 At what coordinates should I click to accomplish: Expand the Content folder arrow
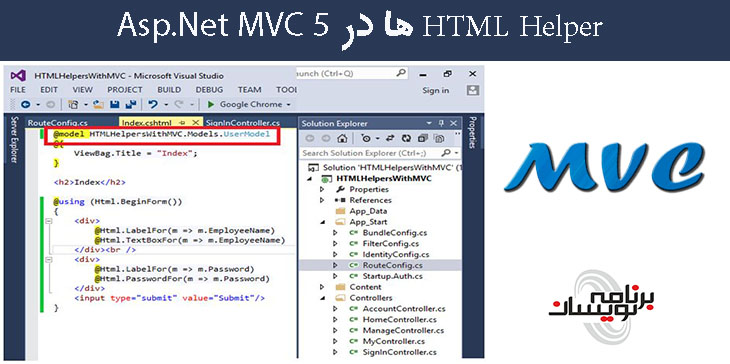(x=322, y=287)
